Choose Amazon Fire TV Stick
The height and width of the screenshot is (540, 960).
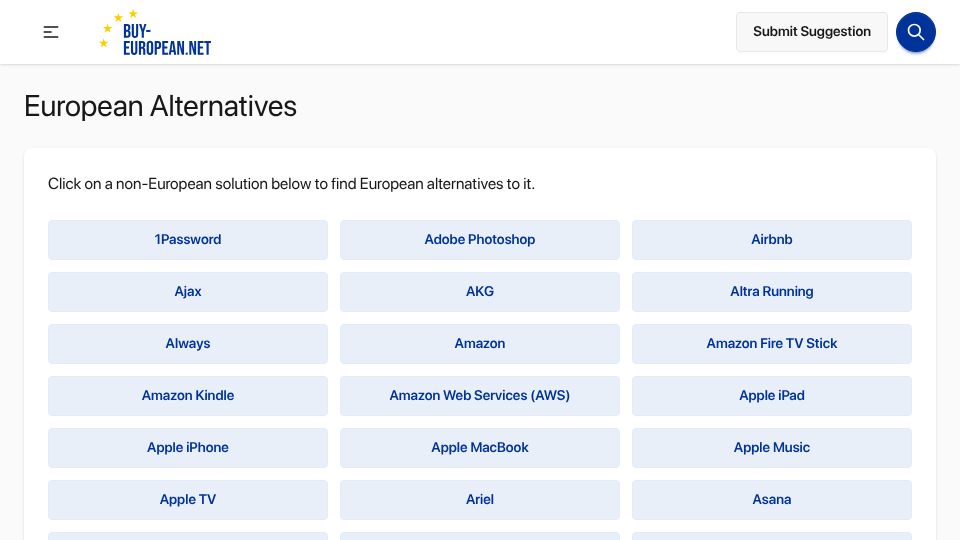click(771, 344)
